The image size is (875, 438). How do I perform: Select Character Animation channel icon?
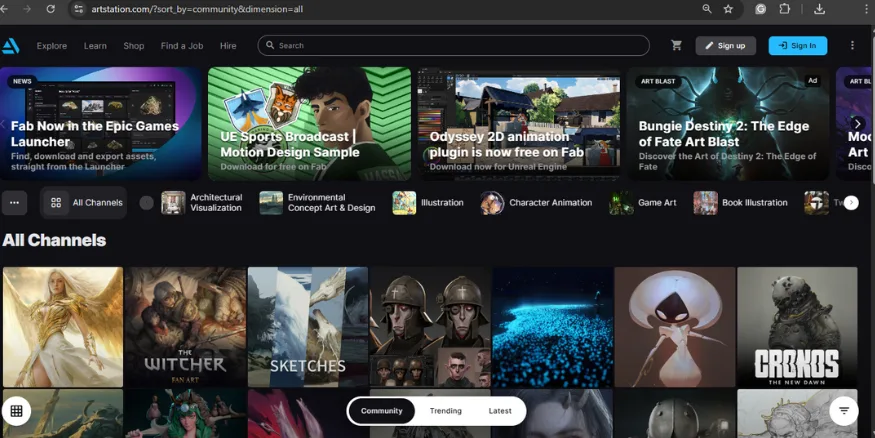(492, 203)
